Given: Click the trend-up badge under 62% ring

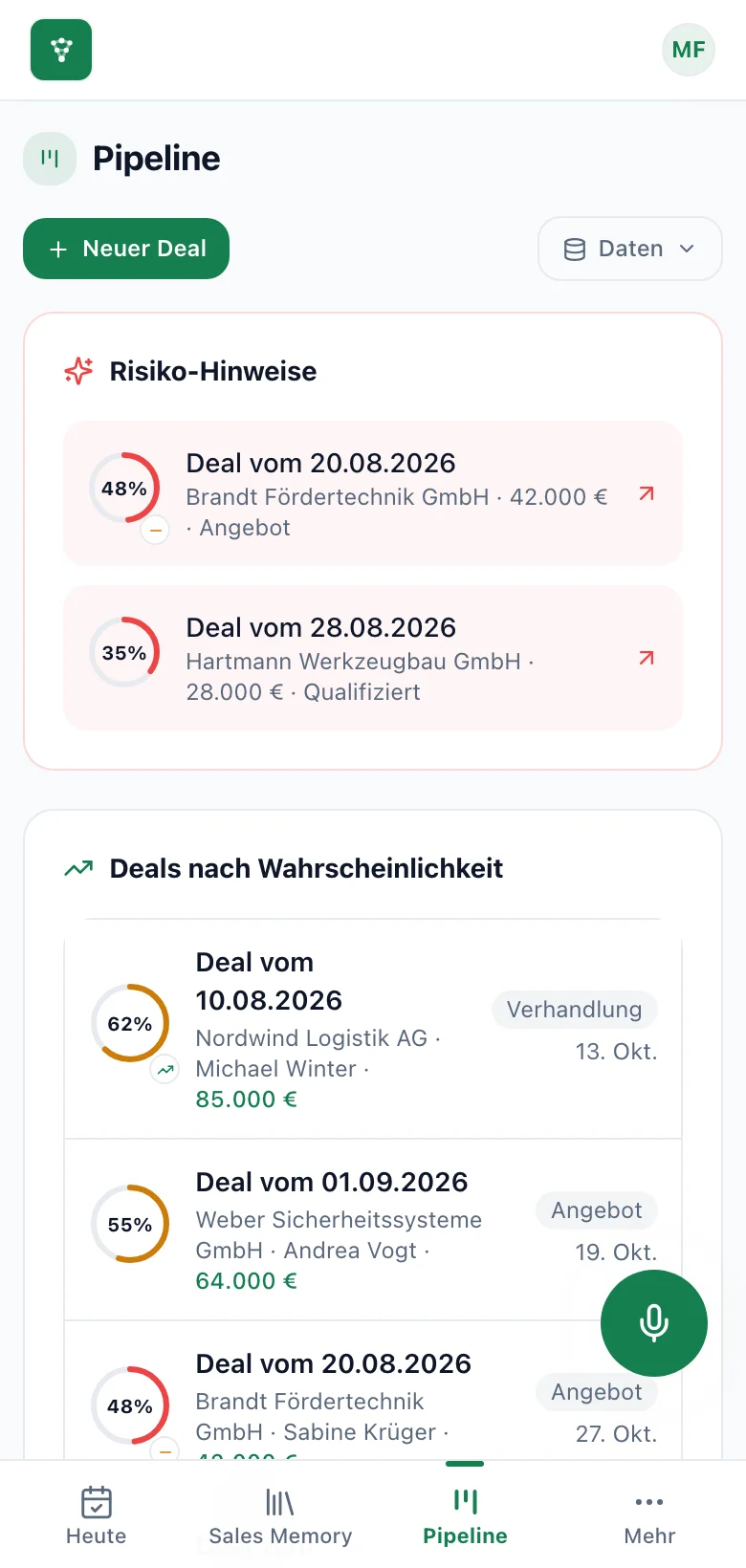Looking at the screenshot, I should click(165, 1070).
